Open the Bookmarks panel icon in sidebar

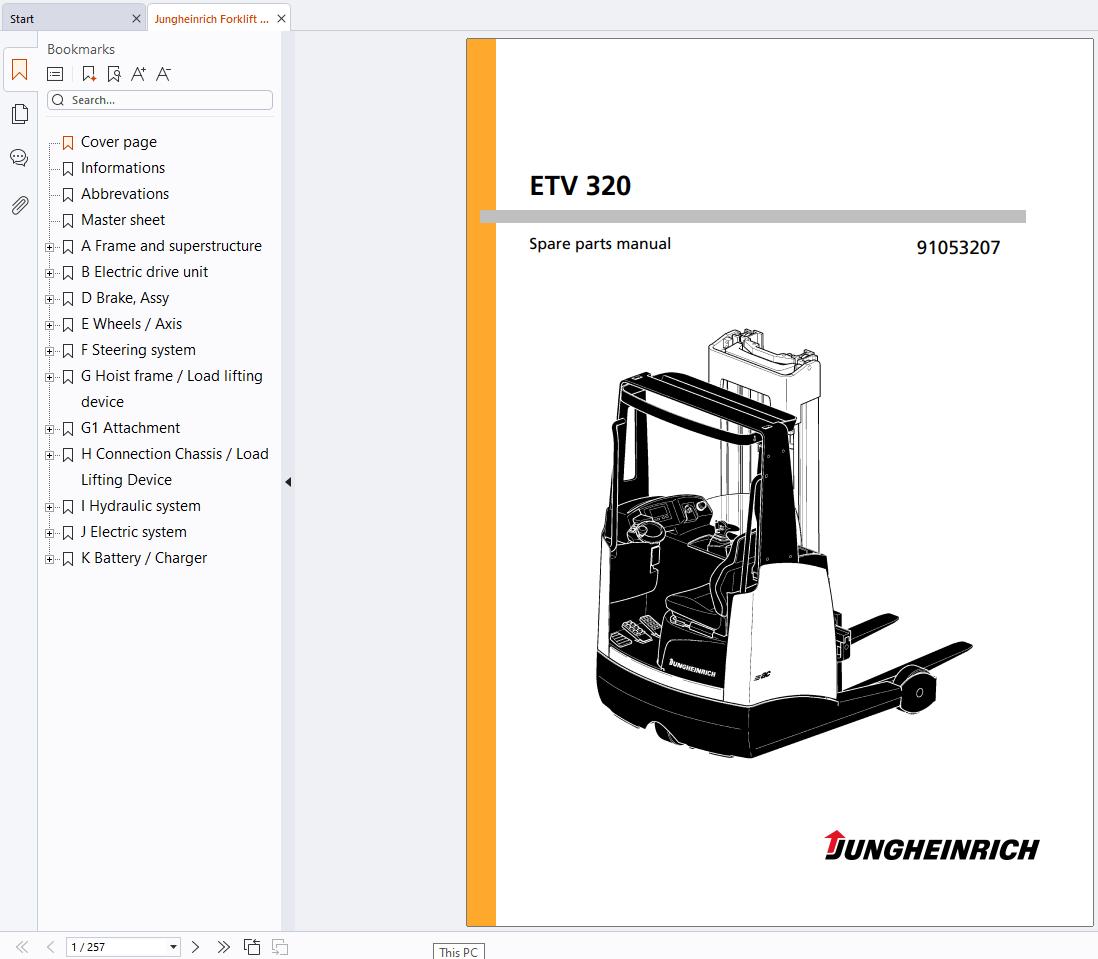click(x=20, y=70)
